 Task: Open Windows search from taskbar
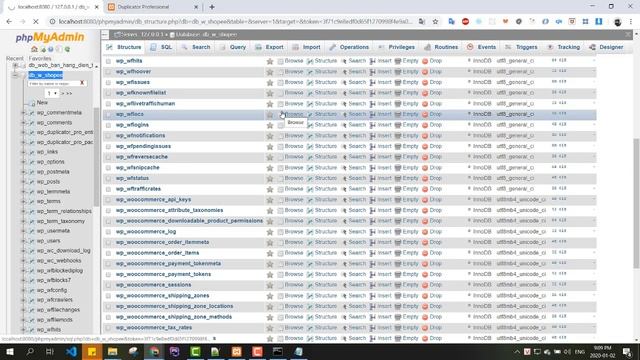pos(30,351)
